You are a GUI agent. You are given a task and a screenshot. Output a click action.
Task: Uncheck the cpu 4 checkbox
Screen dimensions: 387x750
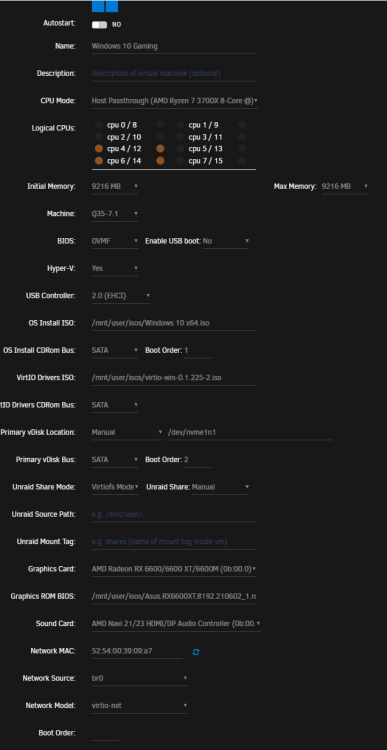pos(99,149)
